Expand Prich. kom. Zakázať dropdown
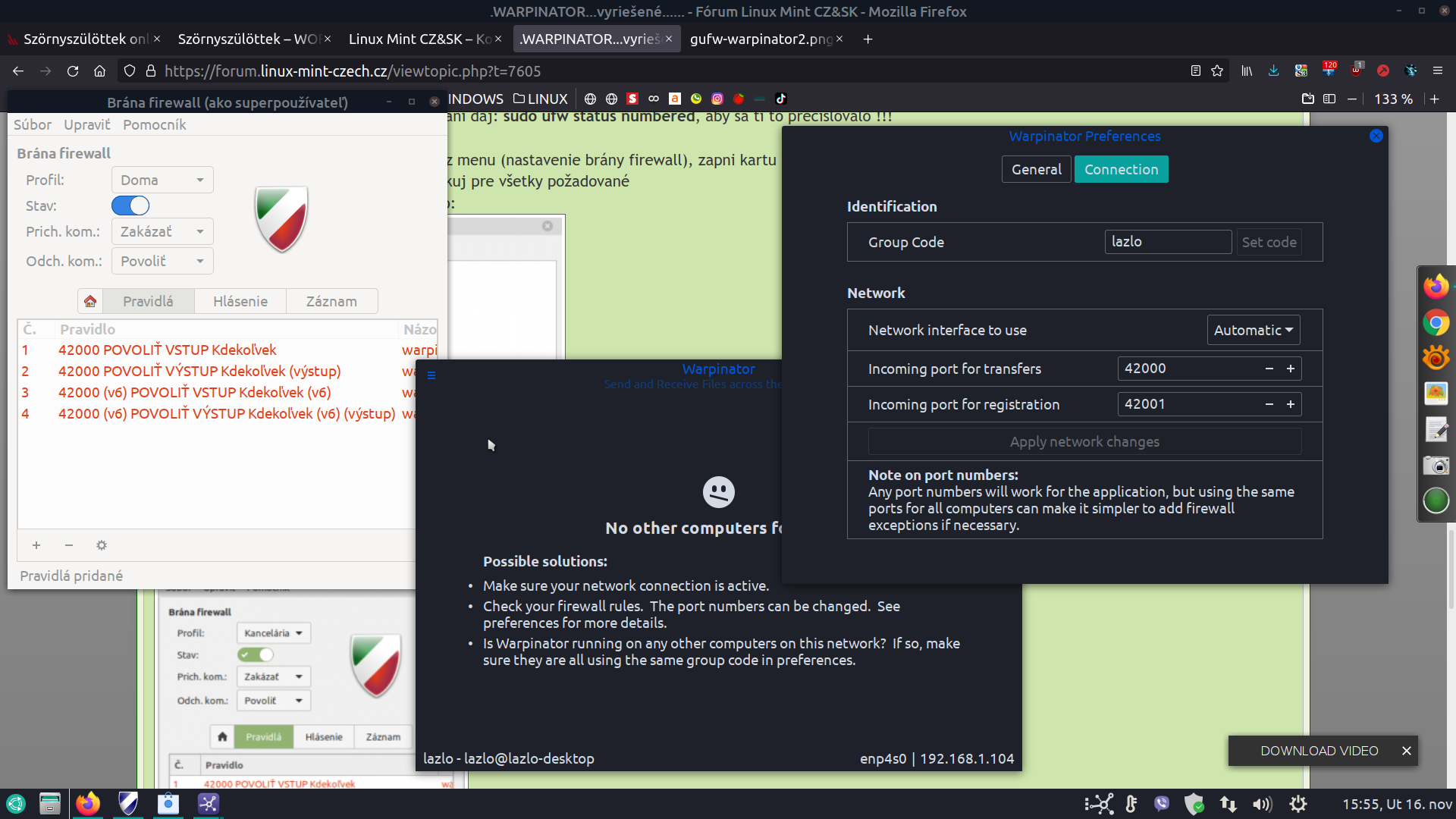 coord(162,231)
